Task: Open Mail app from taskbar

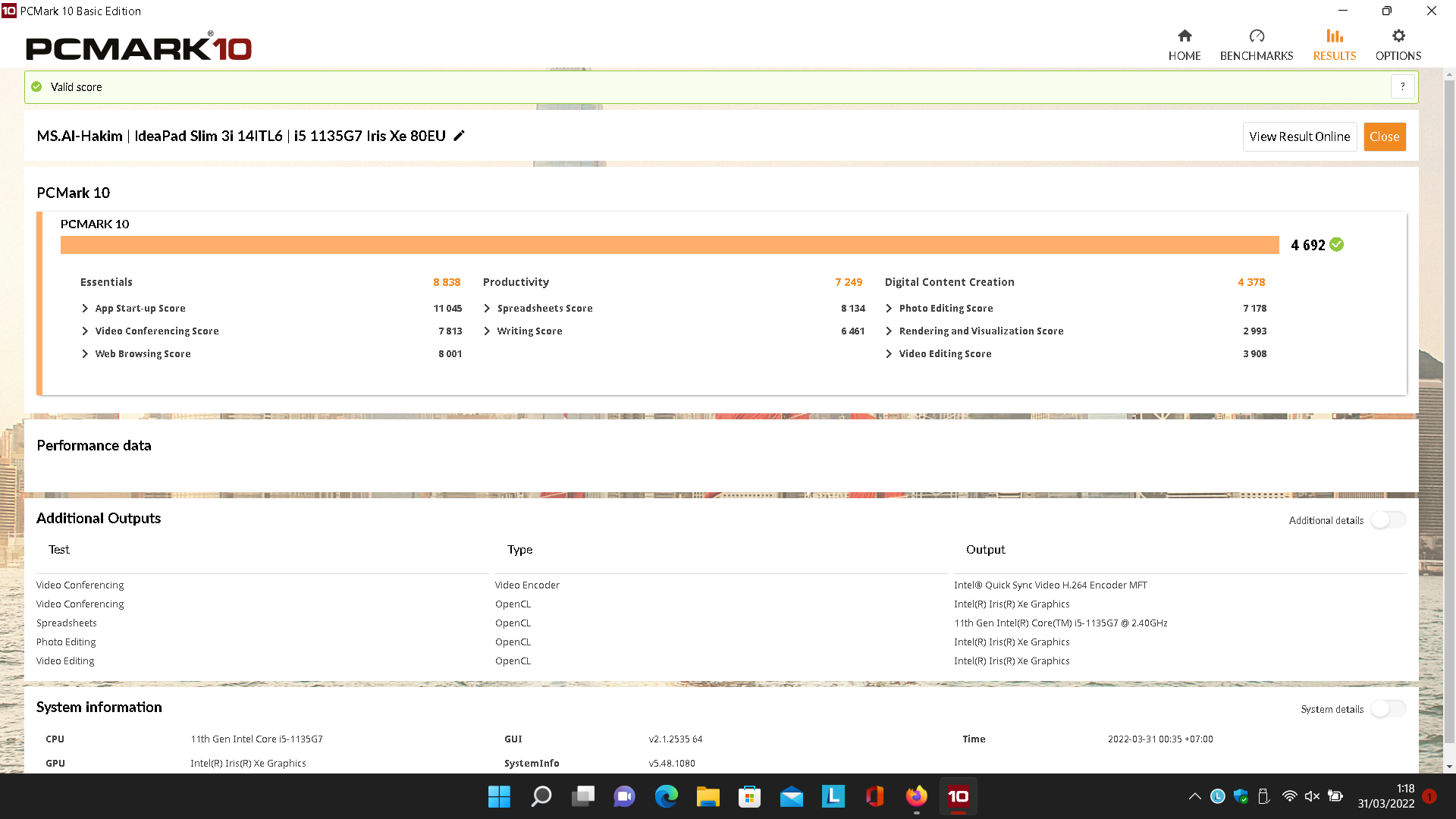Action: pyautogui.click(x=791, y=796)
